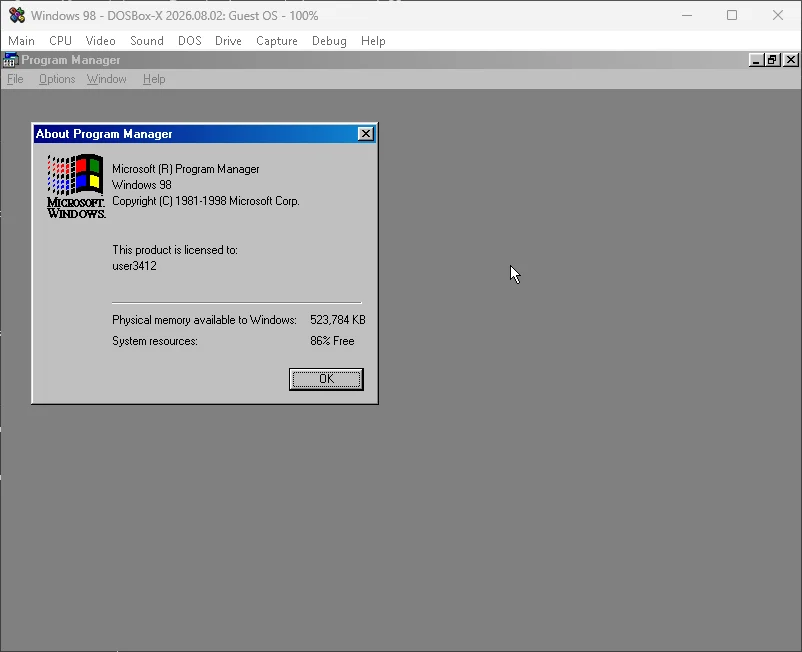Click OK in About Program Manager dialog
The image size is (802, 652).
coord(326,379)
